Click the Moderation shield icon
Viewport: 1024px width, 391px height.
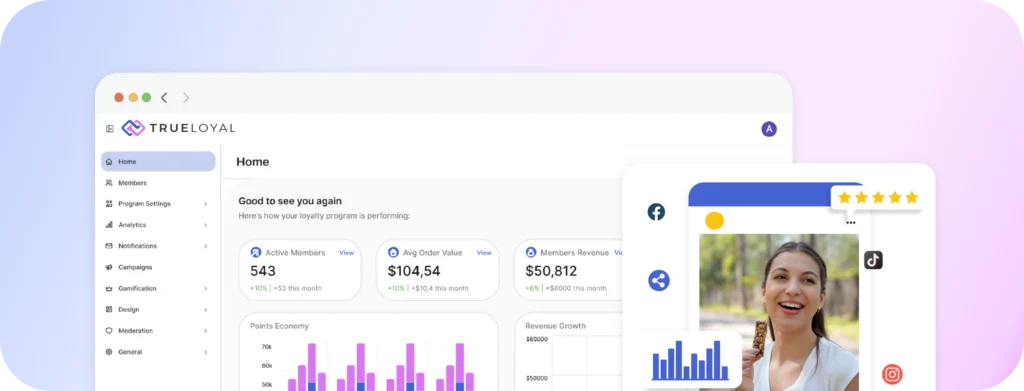pos(109,330)
